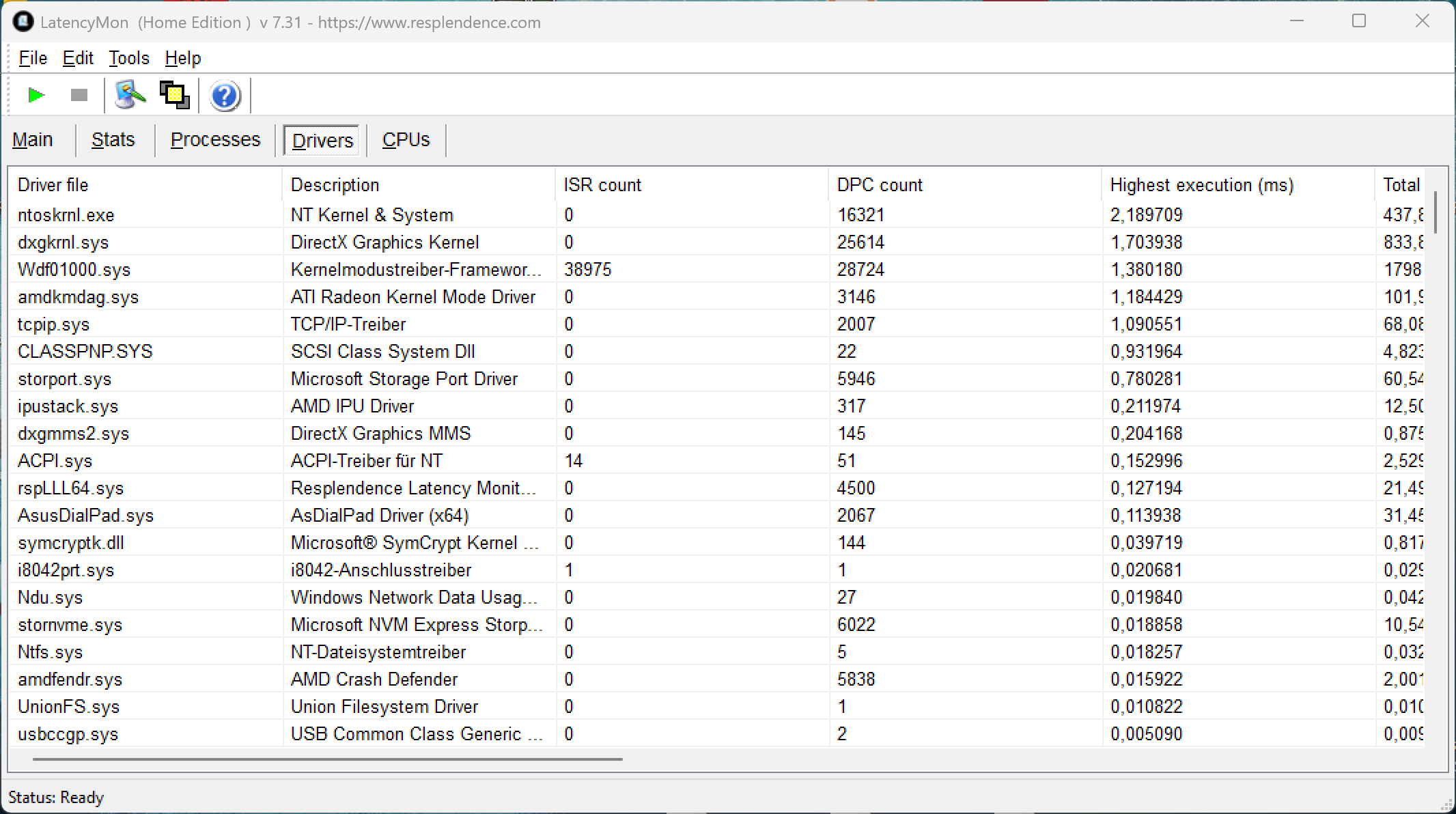1456x814 pixels.
Task: Click the gray stop monitor button
Action: click(79, 95)
